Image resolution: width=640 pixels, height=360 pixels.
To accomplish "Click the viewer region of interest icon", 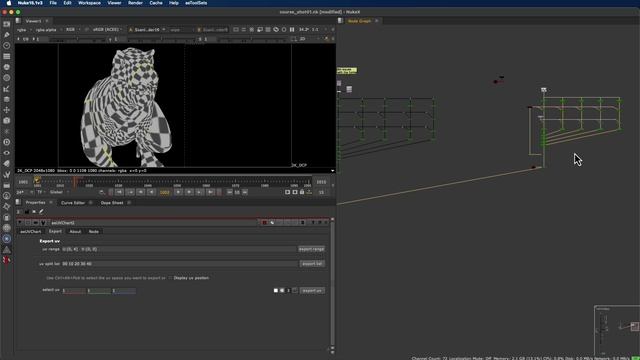I will click(x=260, y=30).
